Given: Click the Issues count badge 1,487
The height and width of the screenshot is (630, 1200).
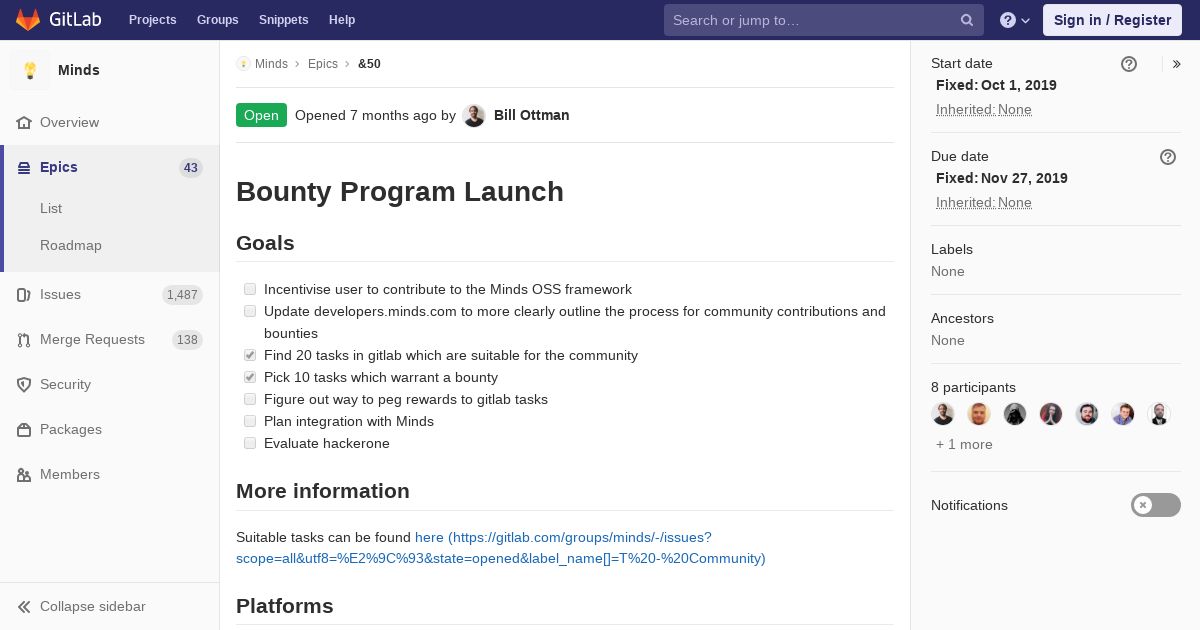Looking at the screenshot, I should pyautogui.click(x=182, y=295).
